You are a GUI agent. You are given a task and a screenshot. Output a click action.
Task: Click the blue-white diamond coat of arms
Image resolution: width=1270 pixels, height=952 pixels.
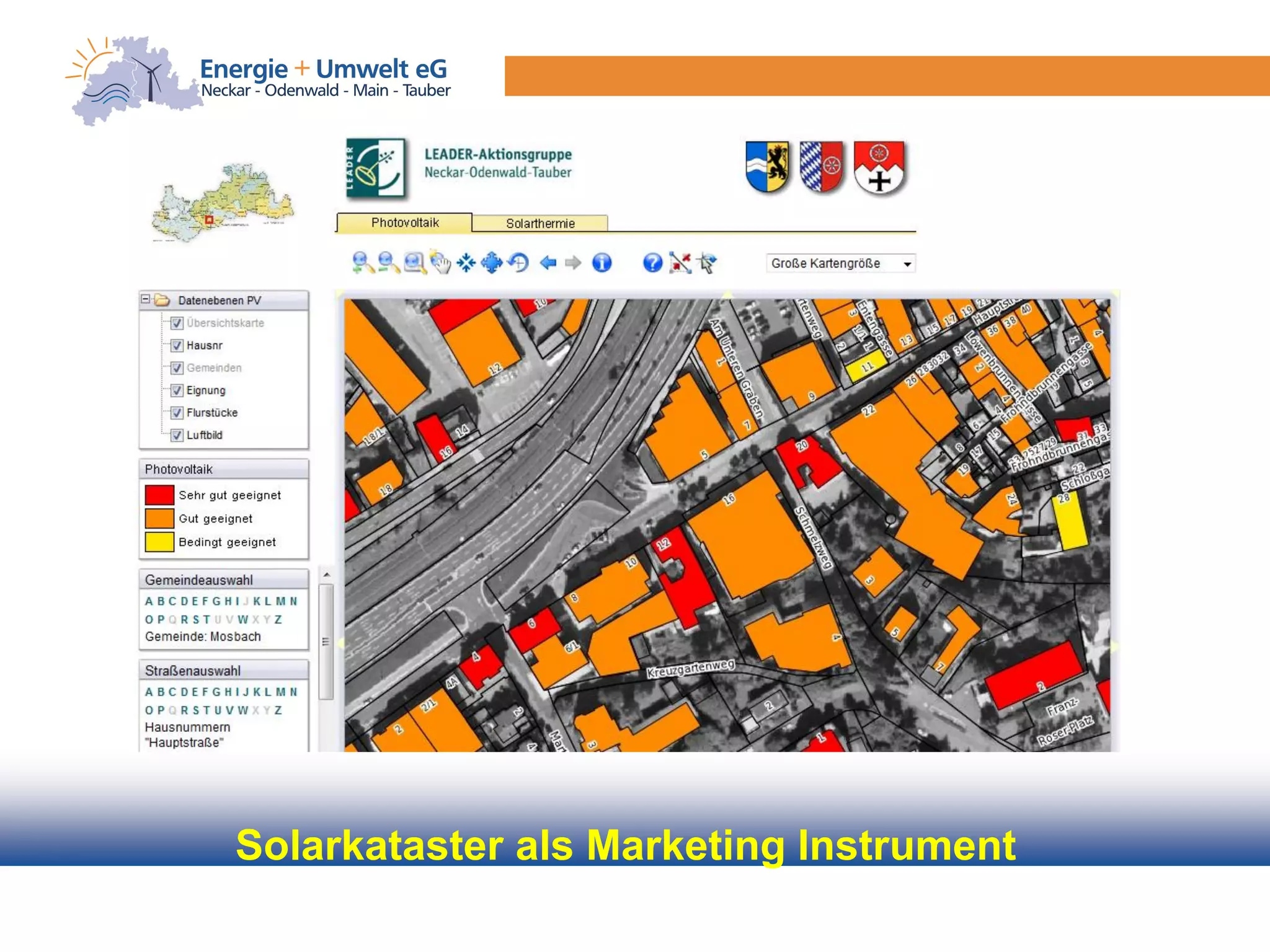pyautogui.click(x=822, y=166)
